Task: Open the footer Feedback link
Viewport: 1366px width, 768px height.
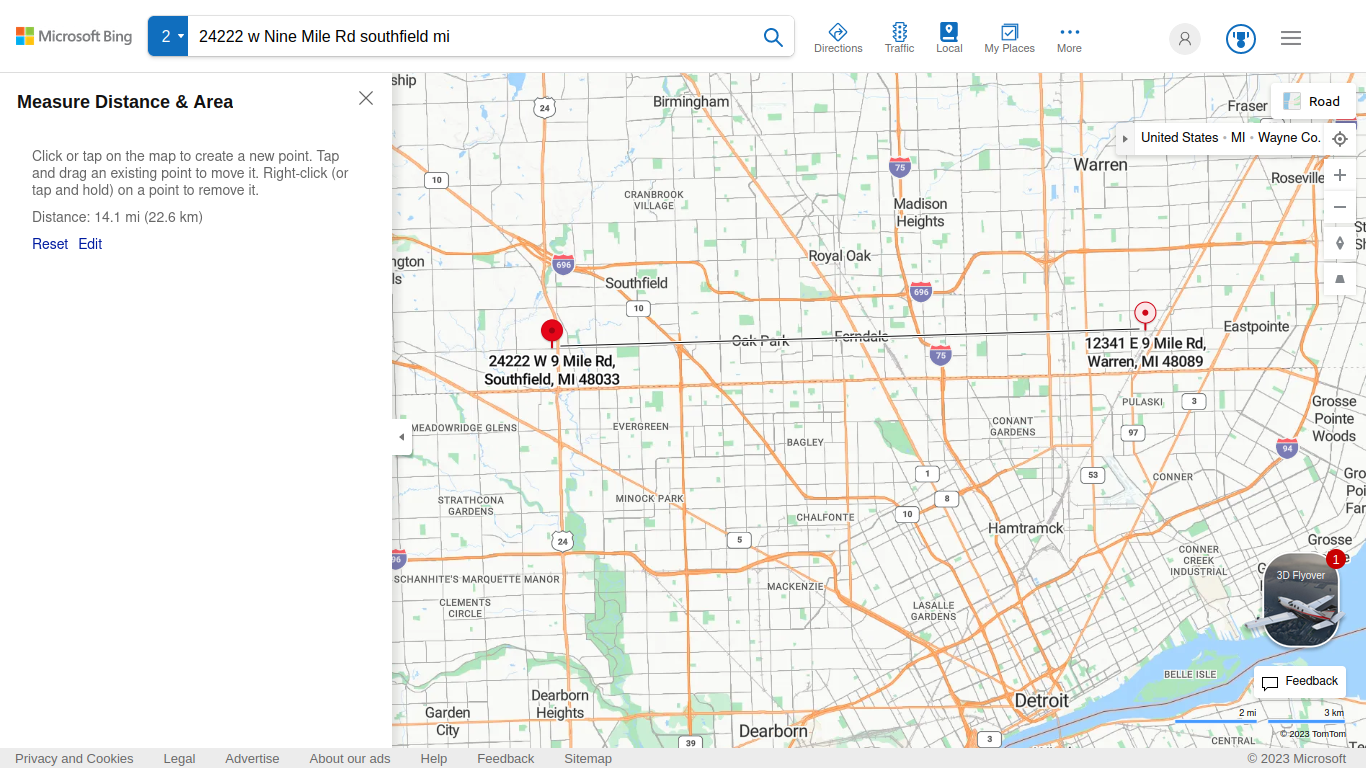Action: (505, 758)
